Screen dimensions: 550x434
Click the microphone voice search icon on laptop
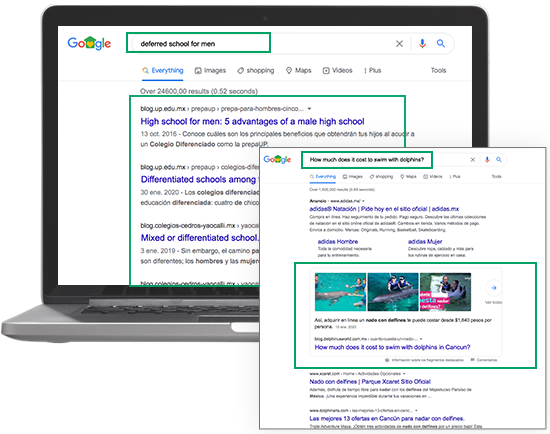click(422, 44)
